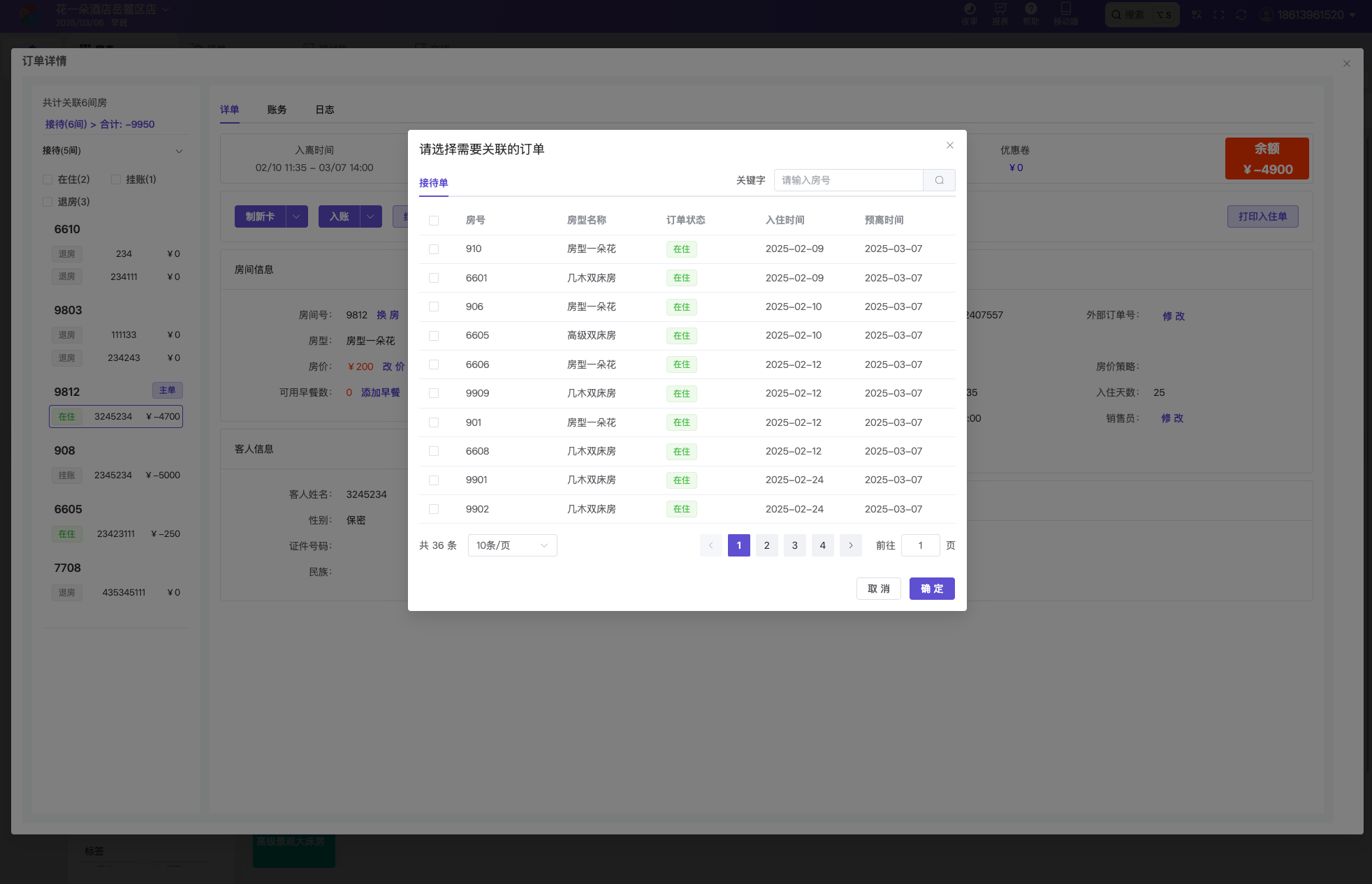Select the 接待单 tab in dialog
The width and height of the screenshot is (1372, 884).
tap(433, 183)
